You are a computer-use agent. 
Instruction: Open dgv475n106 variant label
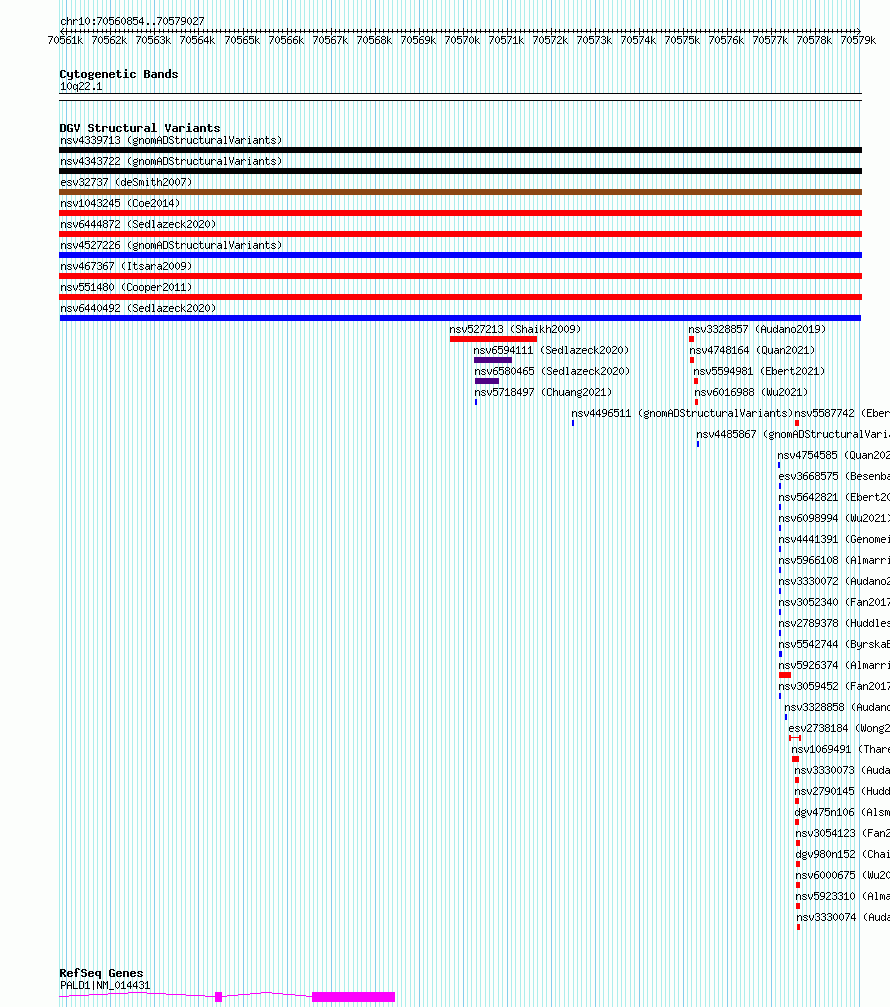(842, 812)
